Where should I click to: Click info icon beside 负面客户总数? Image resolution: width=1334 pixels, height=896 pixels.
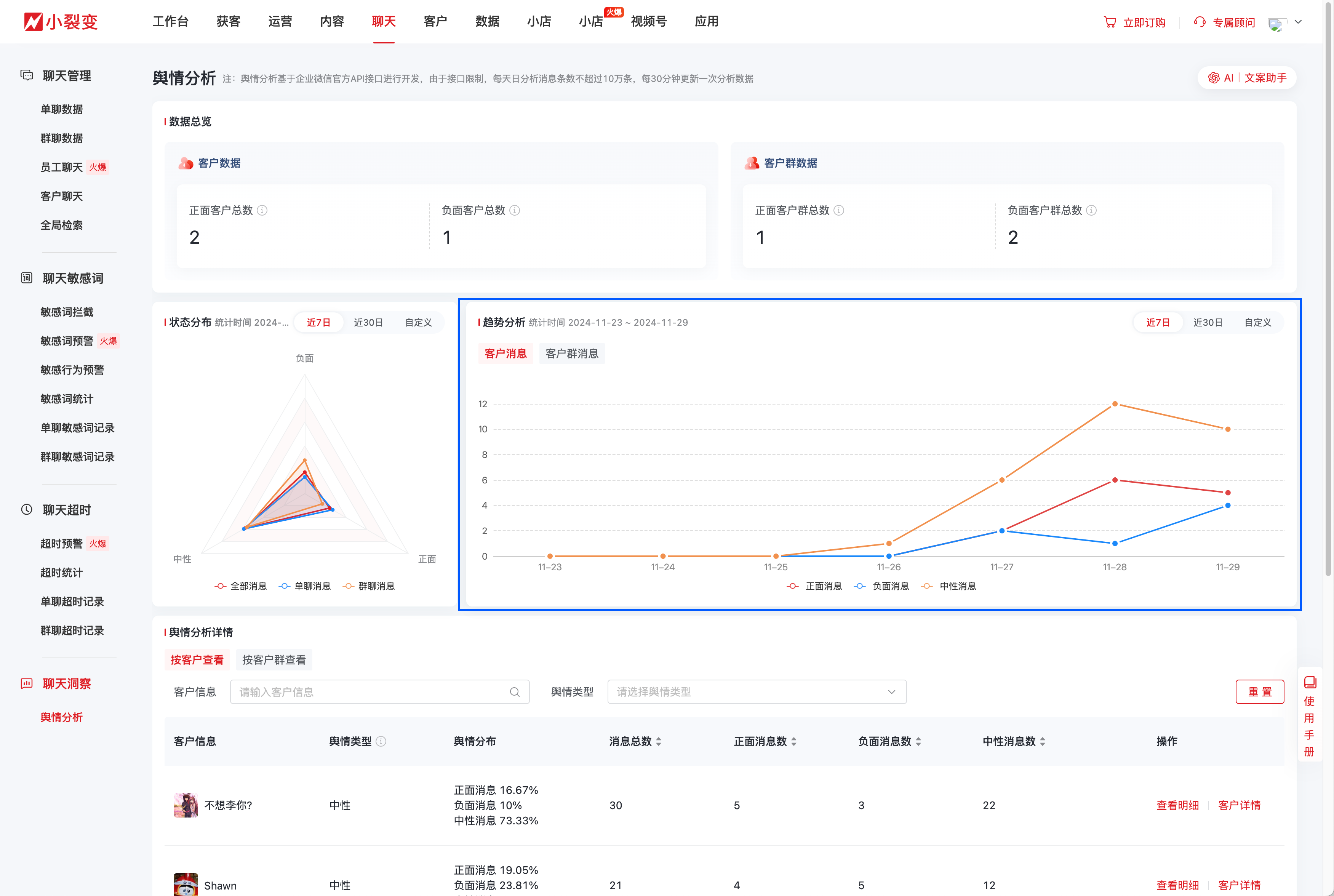click(x=515, y=210)
